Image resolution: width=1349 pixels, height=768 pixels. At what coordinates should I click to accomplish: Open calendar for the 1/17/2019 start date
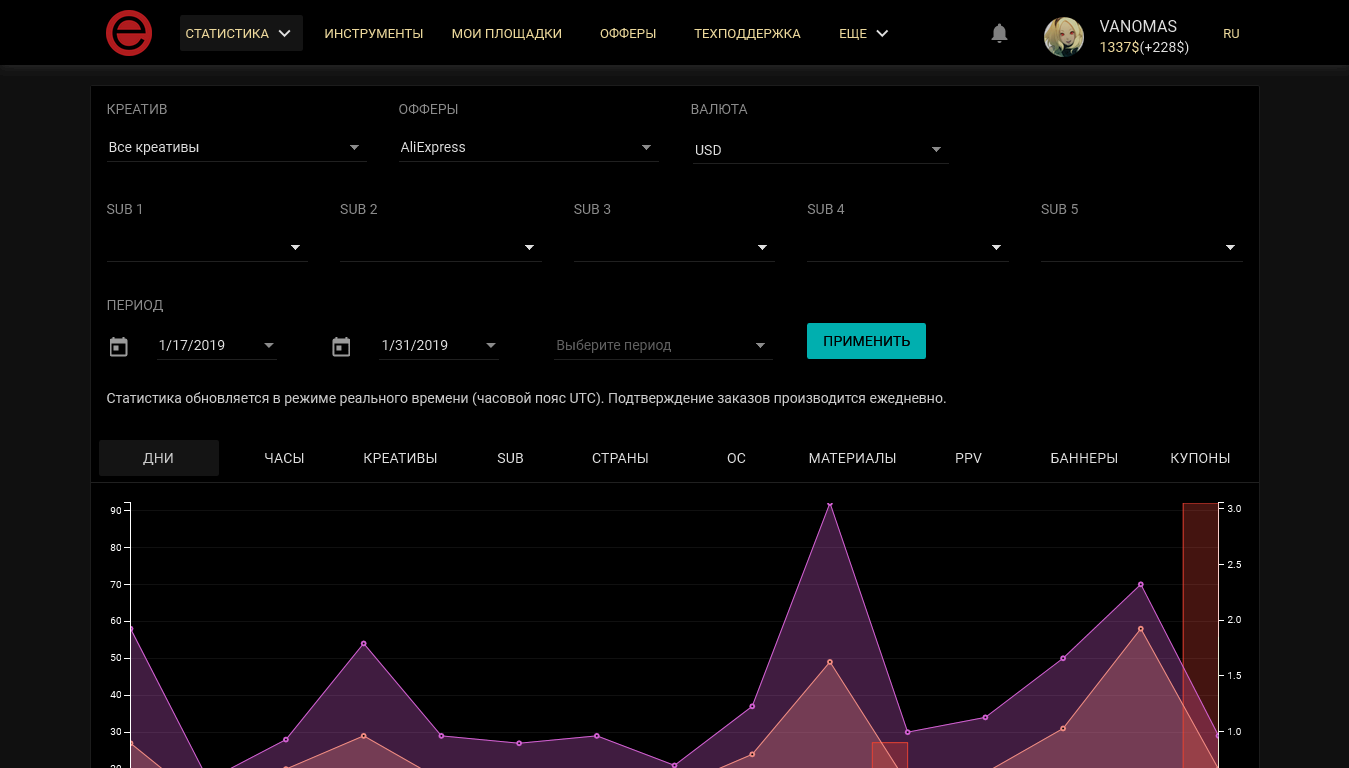click(x=118, y=346)
